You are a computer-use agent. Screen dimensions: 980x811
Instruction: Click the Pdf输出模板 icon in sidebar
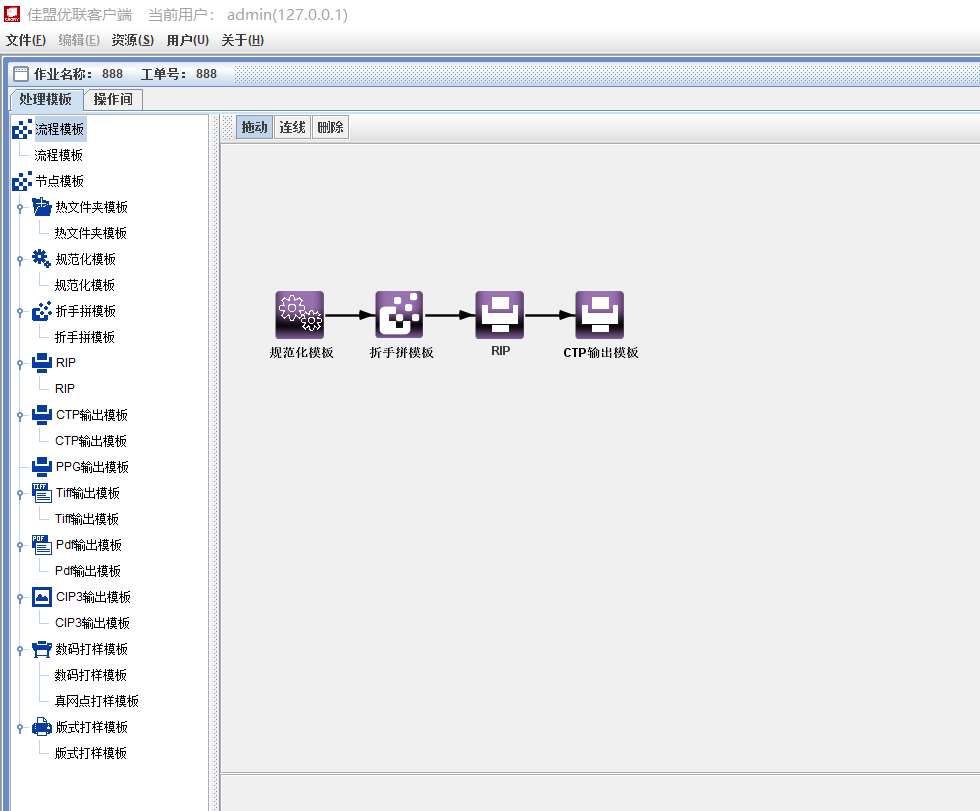[41, 545]
